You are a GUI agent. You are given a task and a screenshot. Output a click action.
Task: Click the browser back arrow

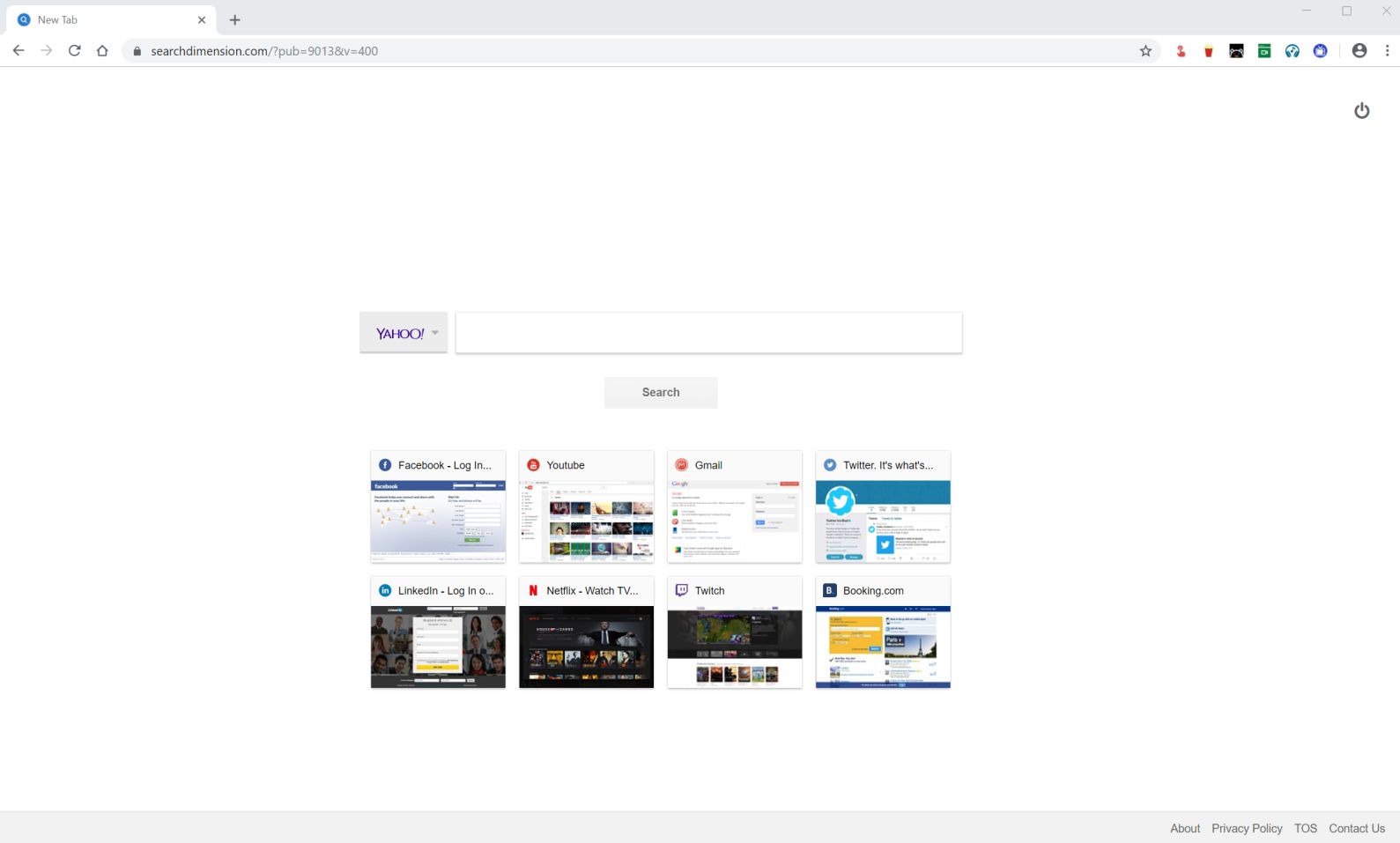[19, 51]
